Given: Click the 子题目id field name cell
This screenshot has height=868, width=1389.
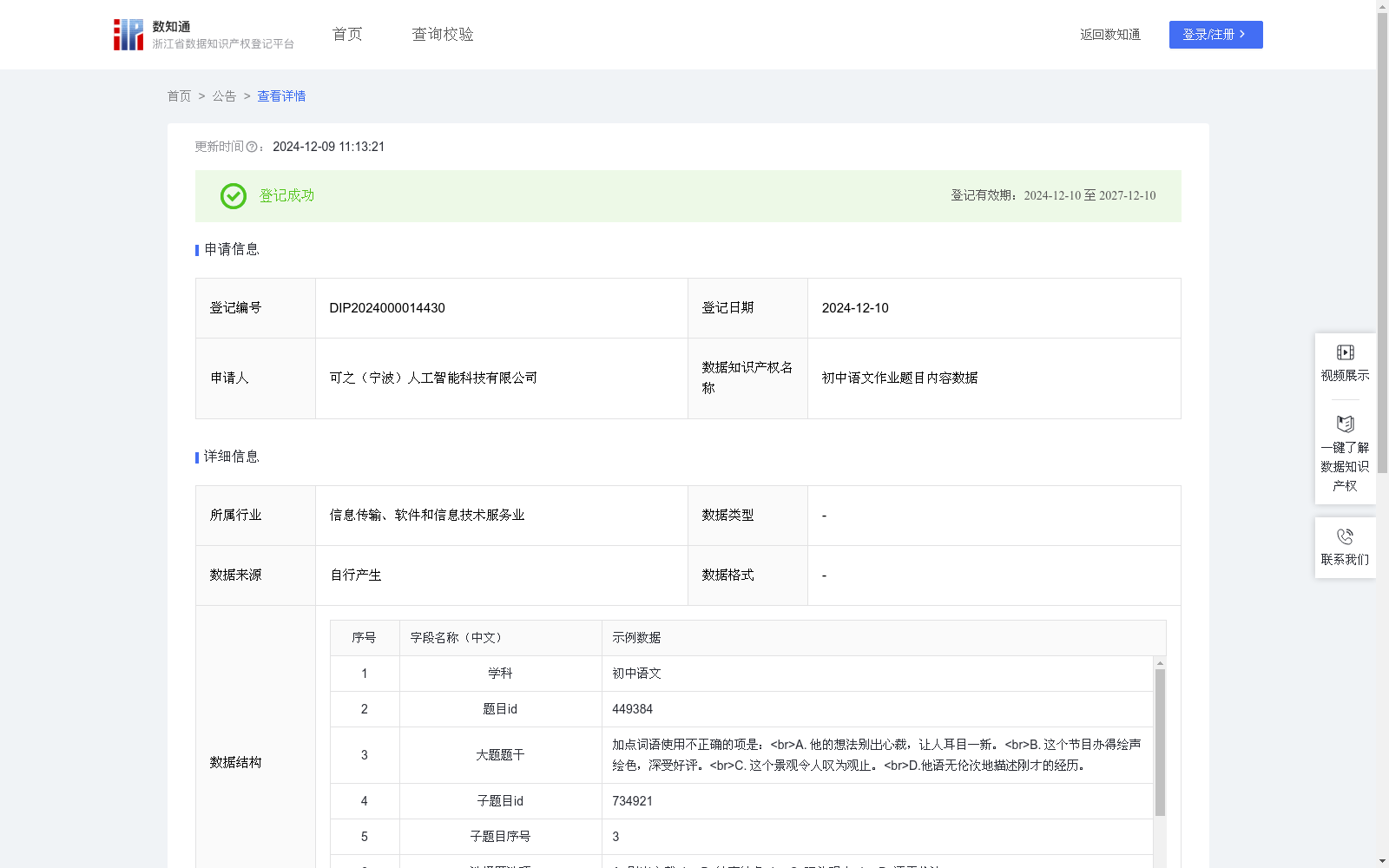Looking at the screenshot, I should pos(500,801).
